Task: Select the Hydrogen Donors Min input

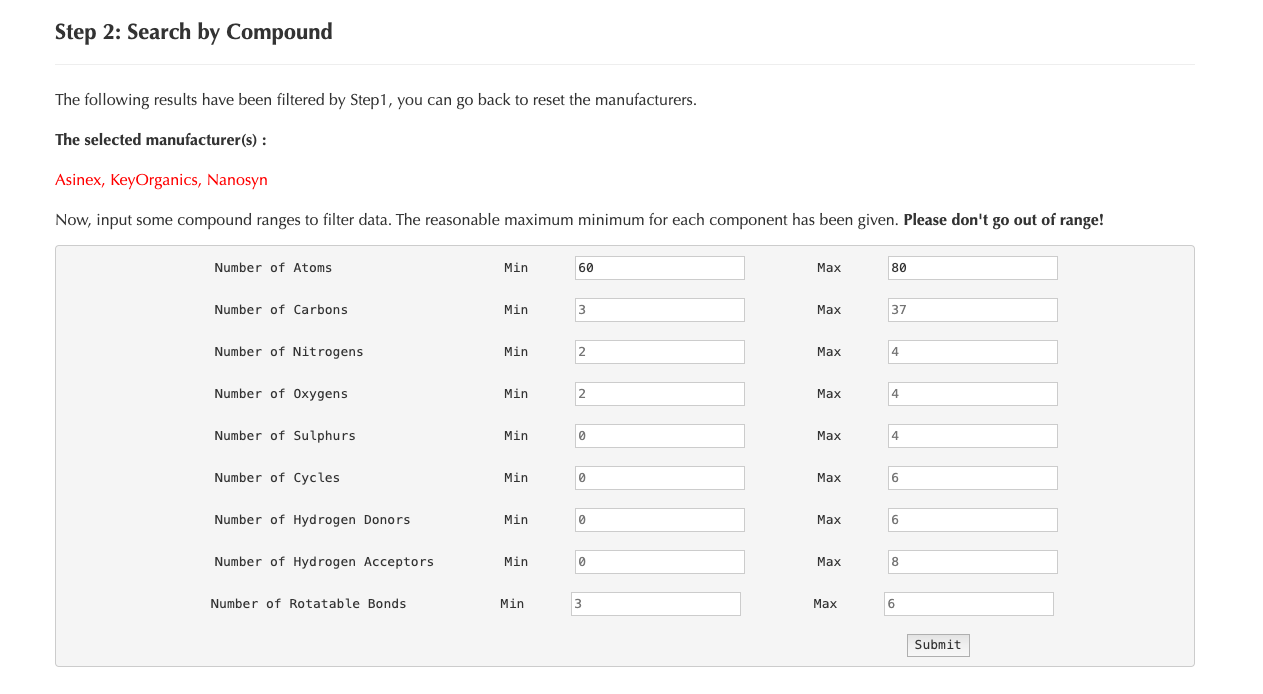Action: pos(659,520)
